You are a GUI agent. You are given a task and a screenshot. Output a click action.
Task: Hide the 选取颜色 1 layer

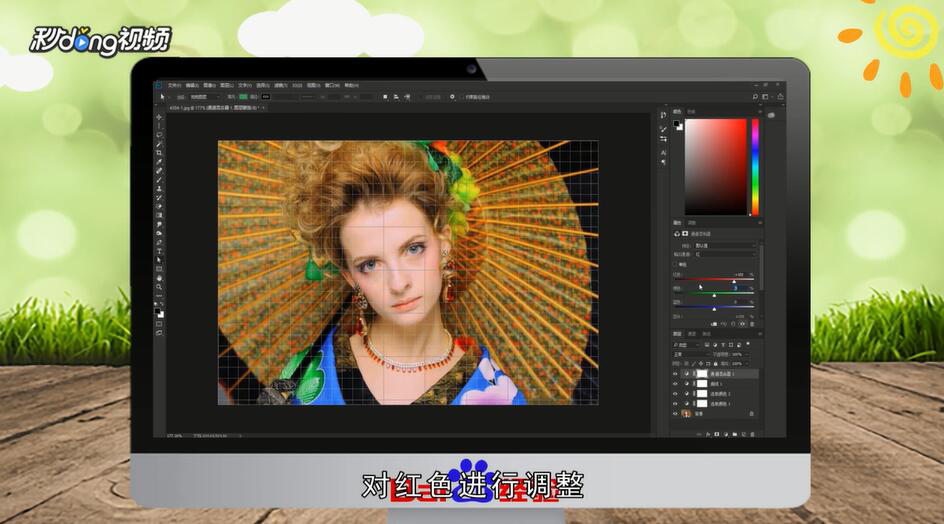click(675, 404)
